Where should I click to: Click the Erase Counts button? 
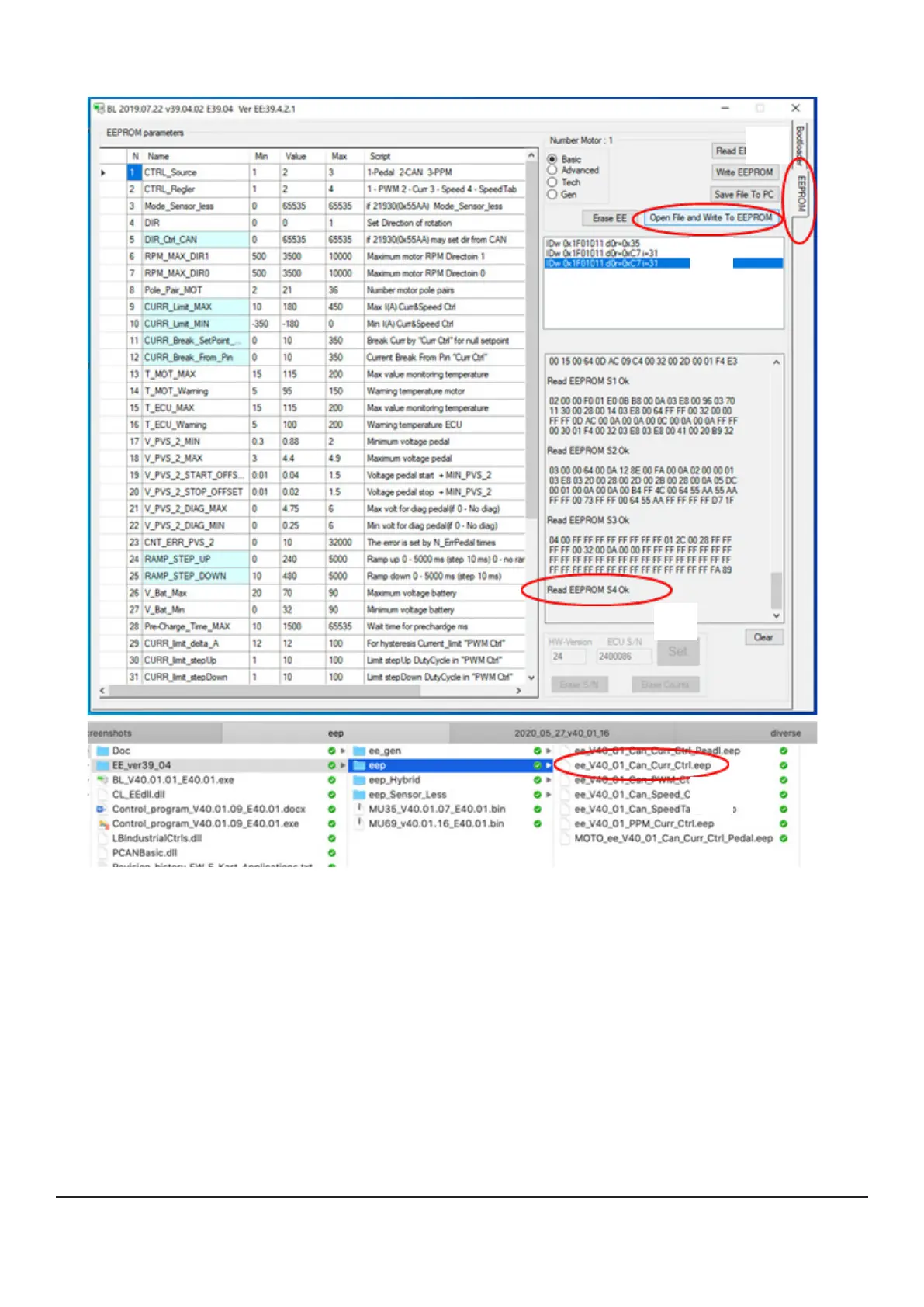coord(666,685)
